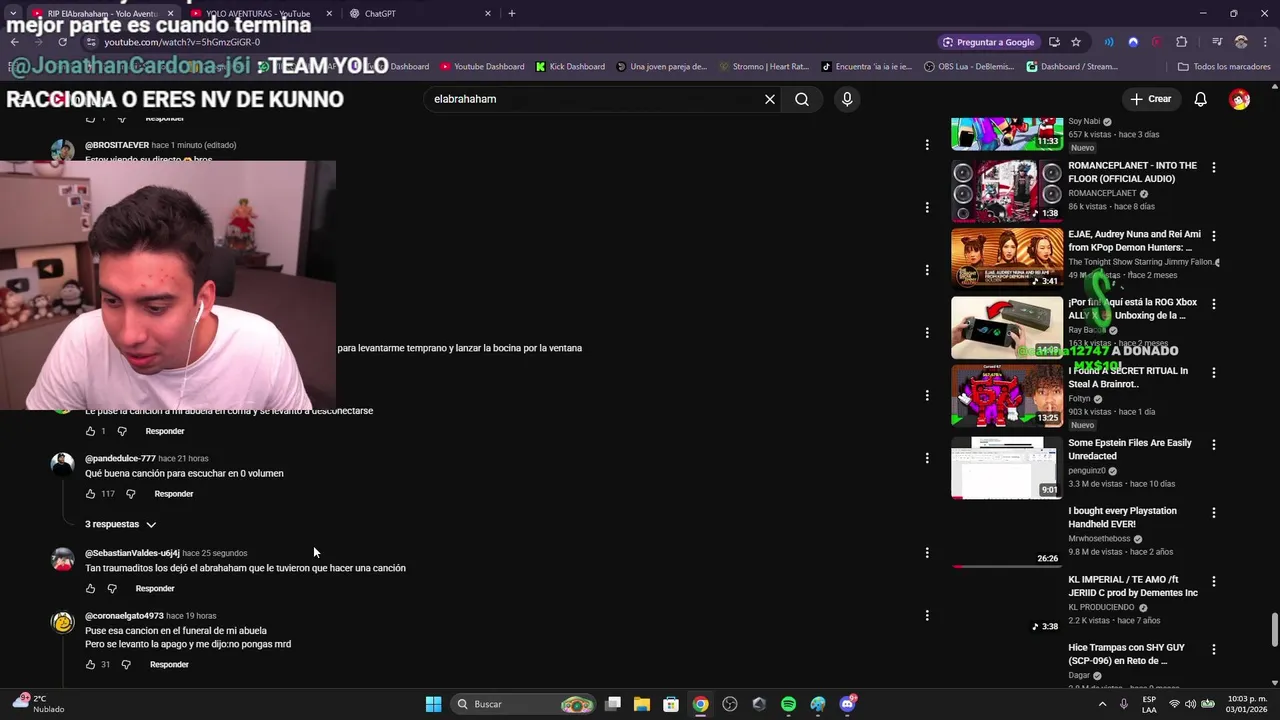Open the Chrome extensions puzzle icon
The height and width of the screenshot is (720, 1280).
coord(1182,42)
